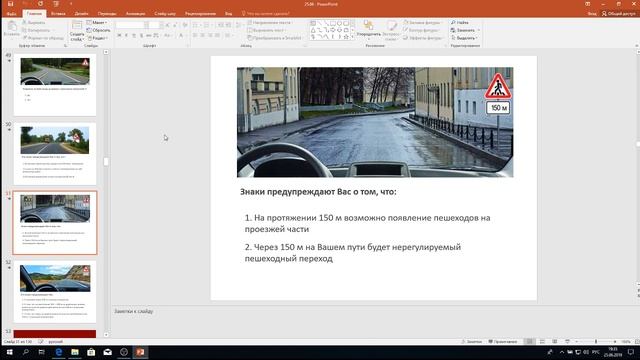The image size is (640, 360).
Task: Click the slide panel vertical scrollbar thumb
Action: coord(106,162)
